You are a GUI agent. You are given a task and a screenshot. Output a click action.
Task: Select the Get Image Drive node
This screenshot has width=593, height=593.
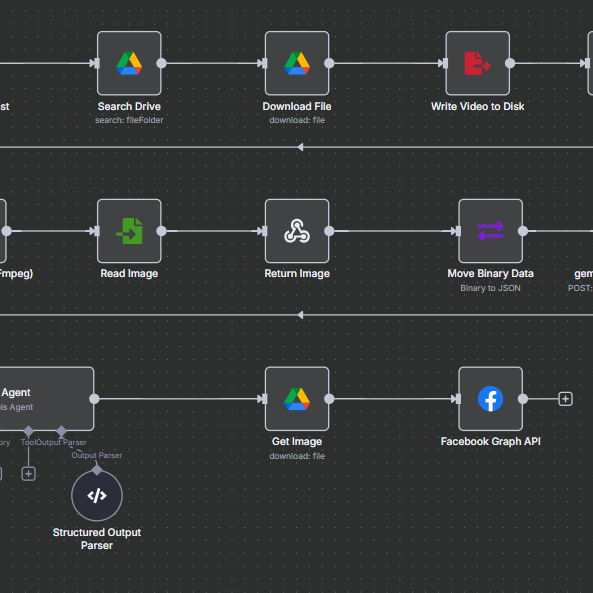pos(297,399)
